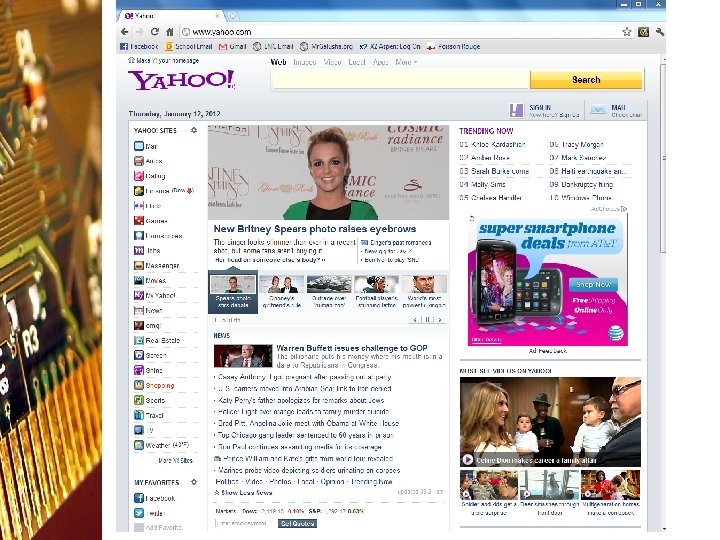Open new browser tab button
The width and height of the screenshot is (720, 540).
point(233,16)
